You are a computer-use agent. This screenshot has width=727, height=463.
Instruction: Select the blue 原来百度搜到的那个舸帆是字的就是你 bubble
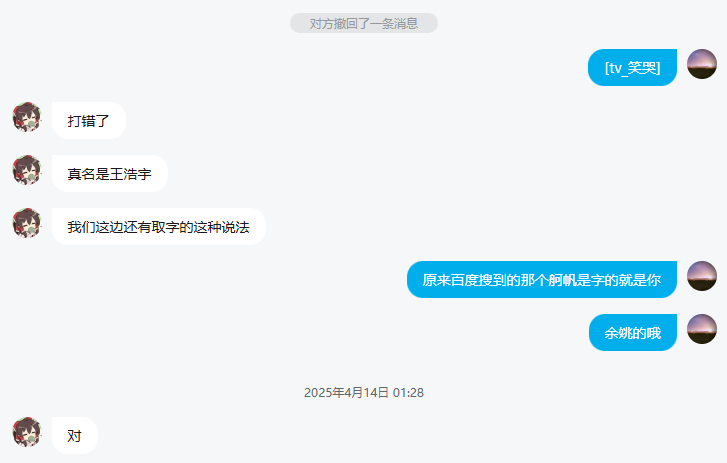click(x=542, y=279)
